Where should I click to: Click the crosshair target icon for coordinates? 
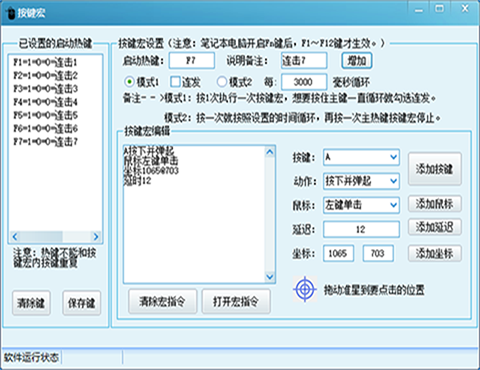305,289
